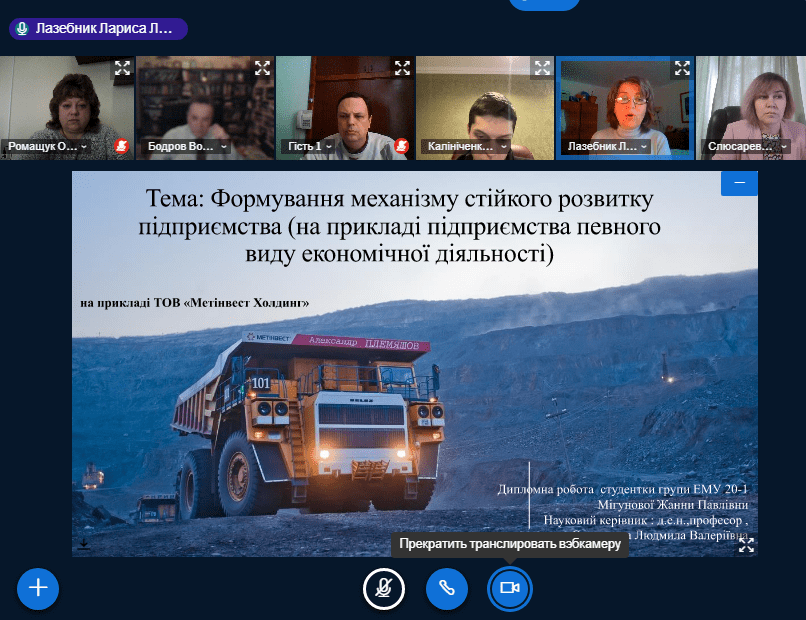Unmute the microphone button
Screen dimensions: 806x620
pos(383,588)
